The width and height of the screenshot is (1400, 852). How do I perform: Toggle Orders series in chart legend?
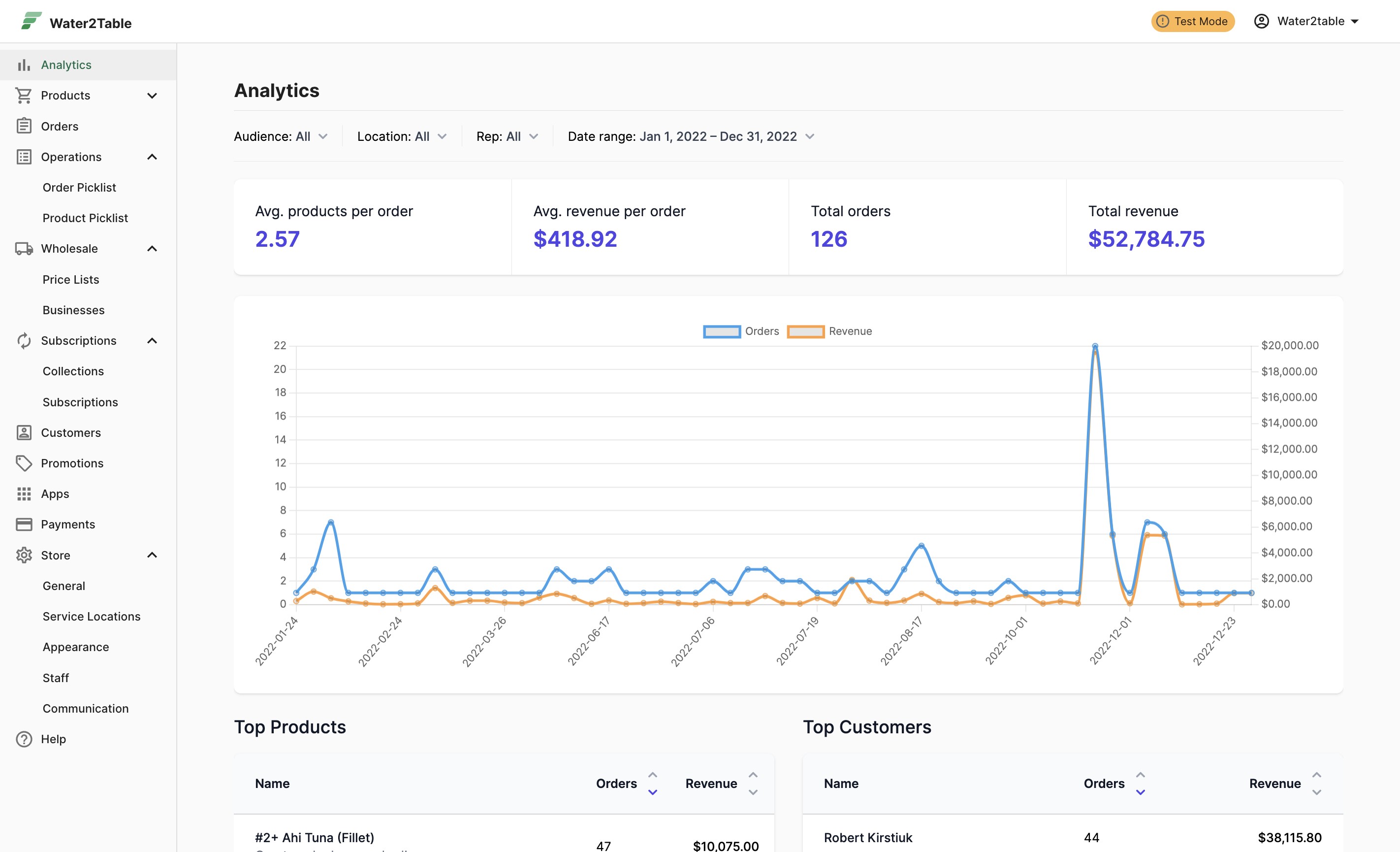[x=741, y=331]
